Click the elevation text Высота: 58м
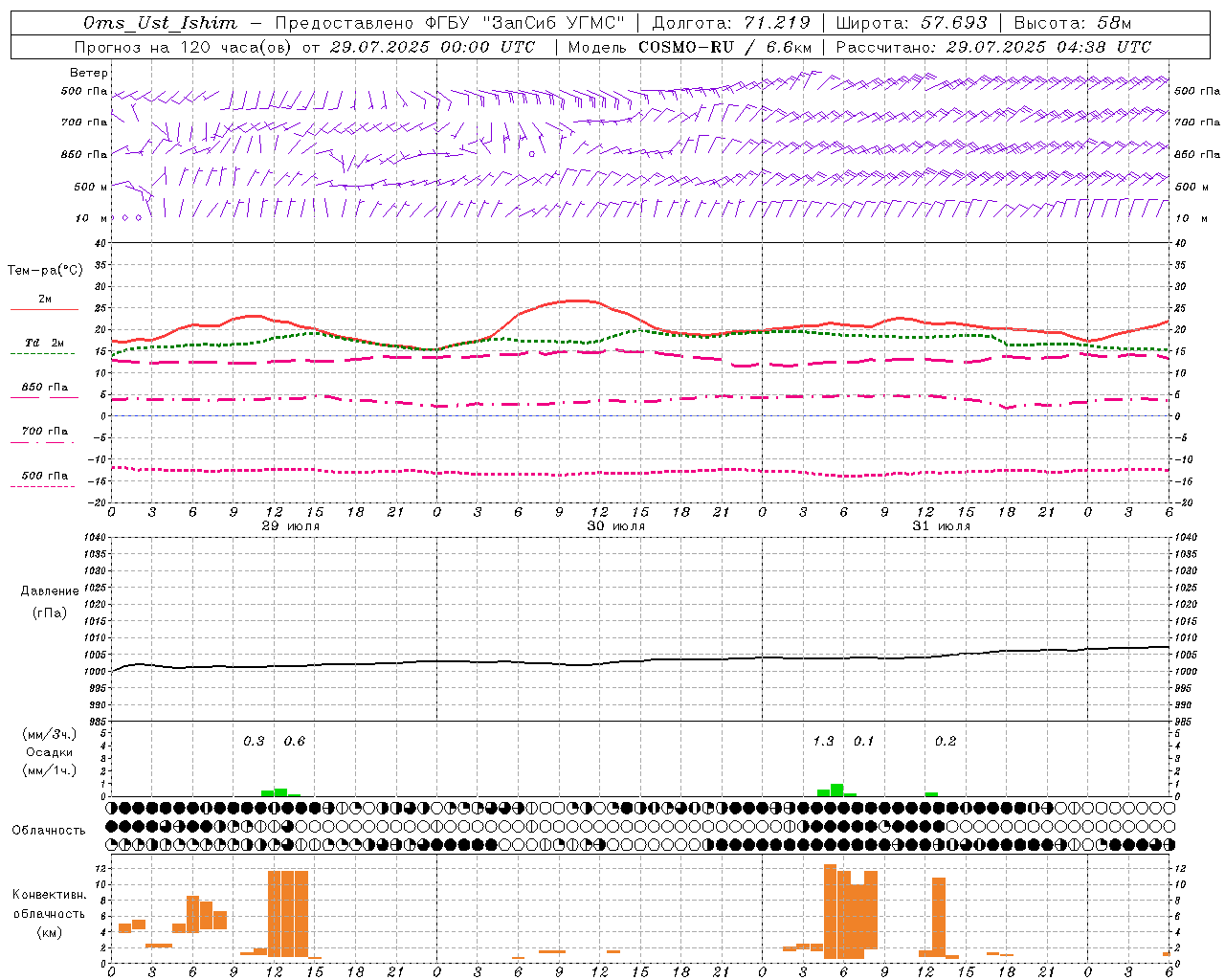 pos(1073,23)
